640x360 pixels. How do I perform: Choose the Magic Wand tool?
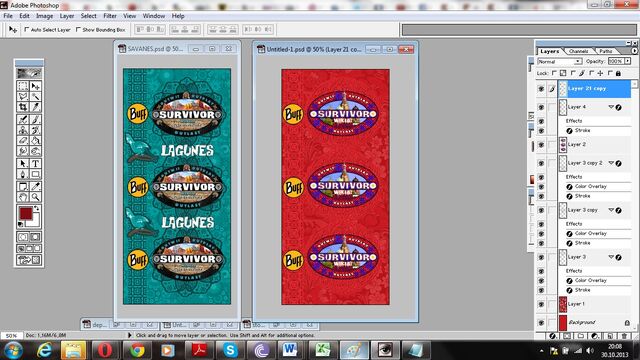(x=36, y=96)
